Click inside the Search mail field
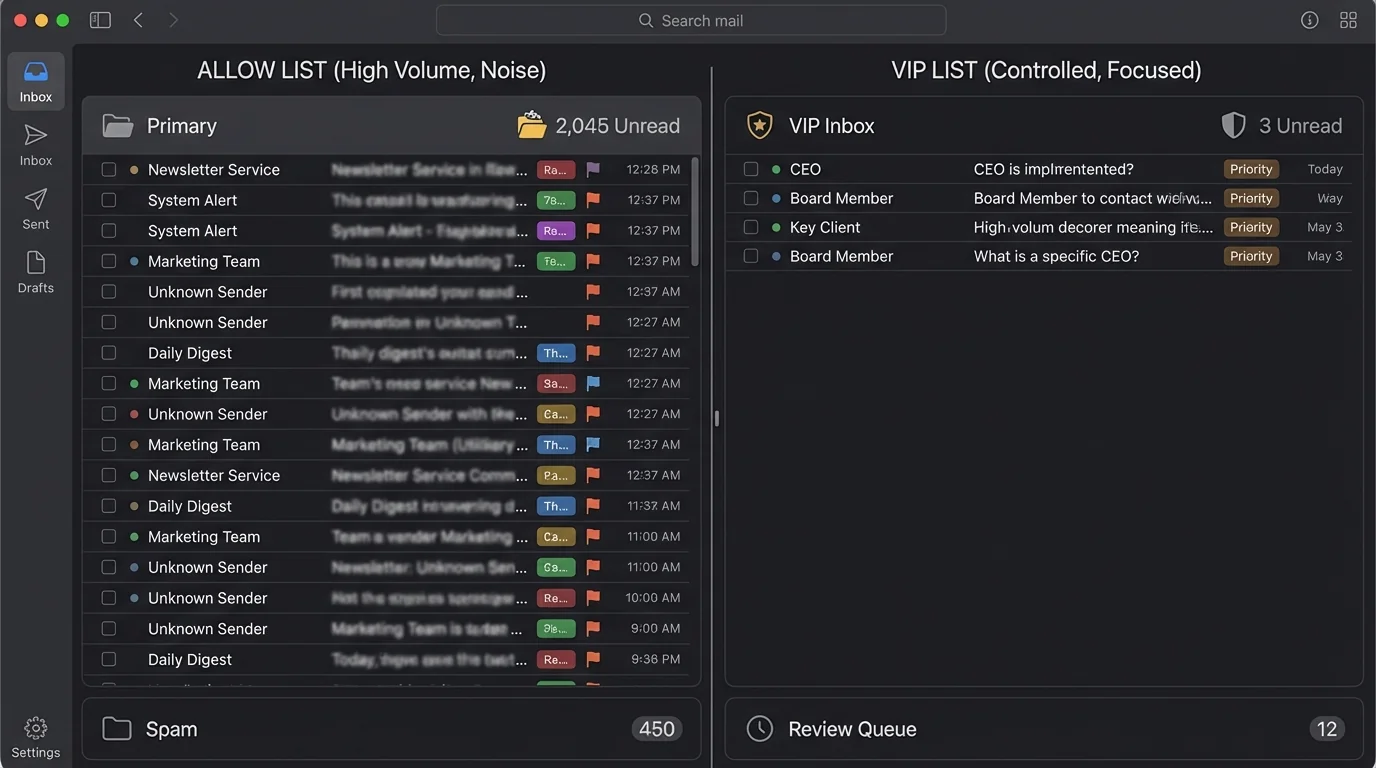Screen dimensions: 1376x768 (x=690, y=19)
